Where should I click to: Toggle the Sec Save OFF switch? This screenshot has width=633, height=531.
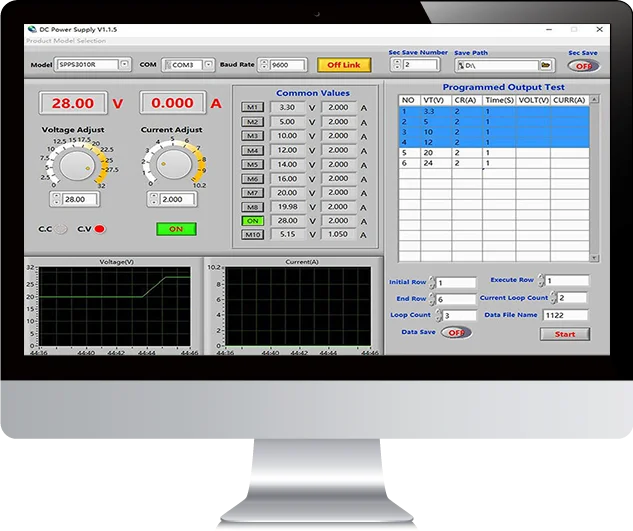(x=583, y=66)
